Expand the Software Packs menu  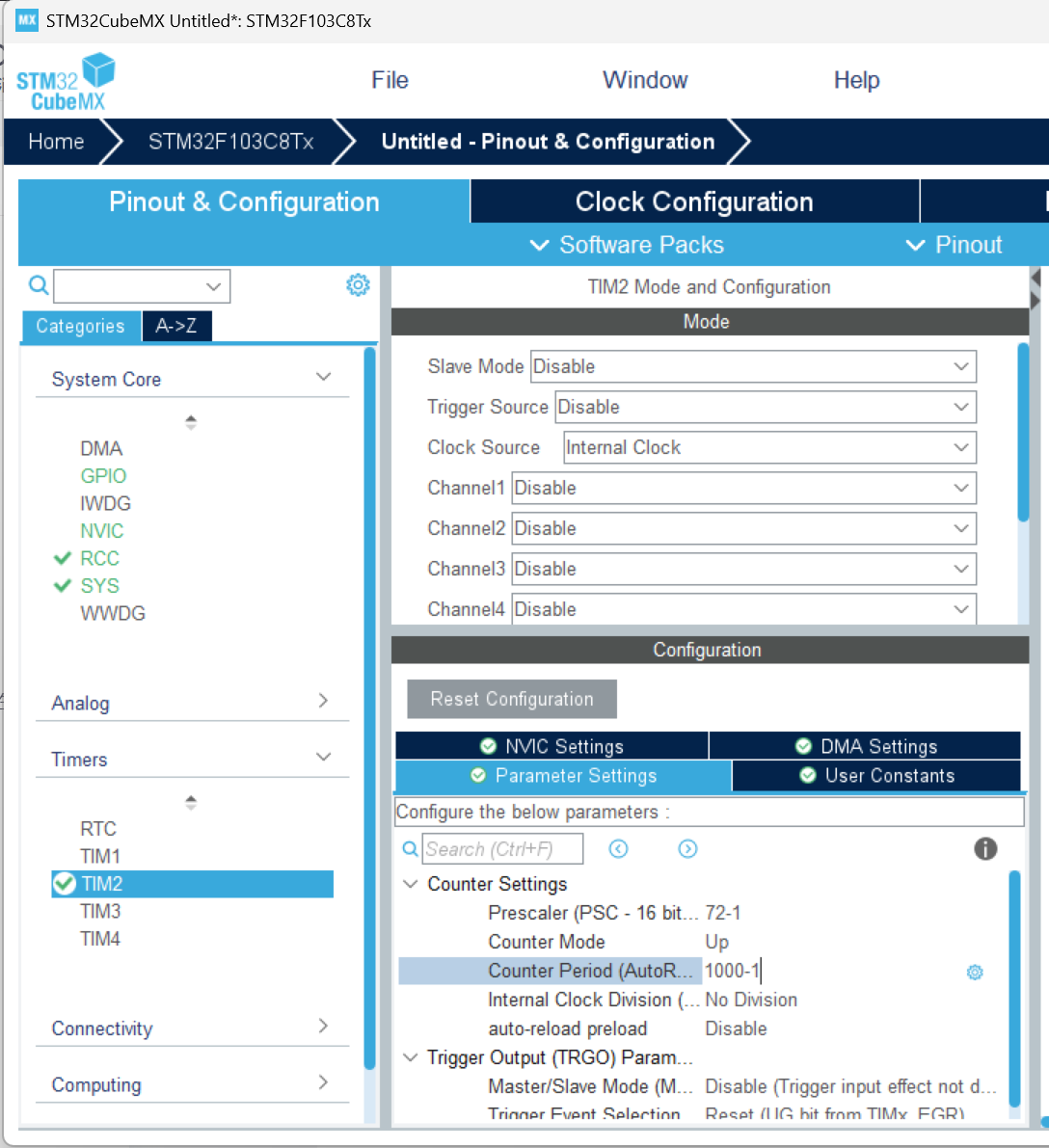click(x=627, y=245)
